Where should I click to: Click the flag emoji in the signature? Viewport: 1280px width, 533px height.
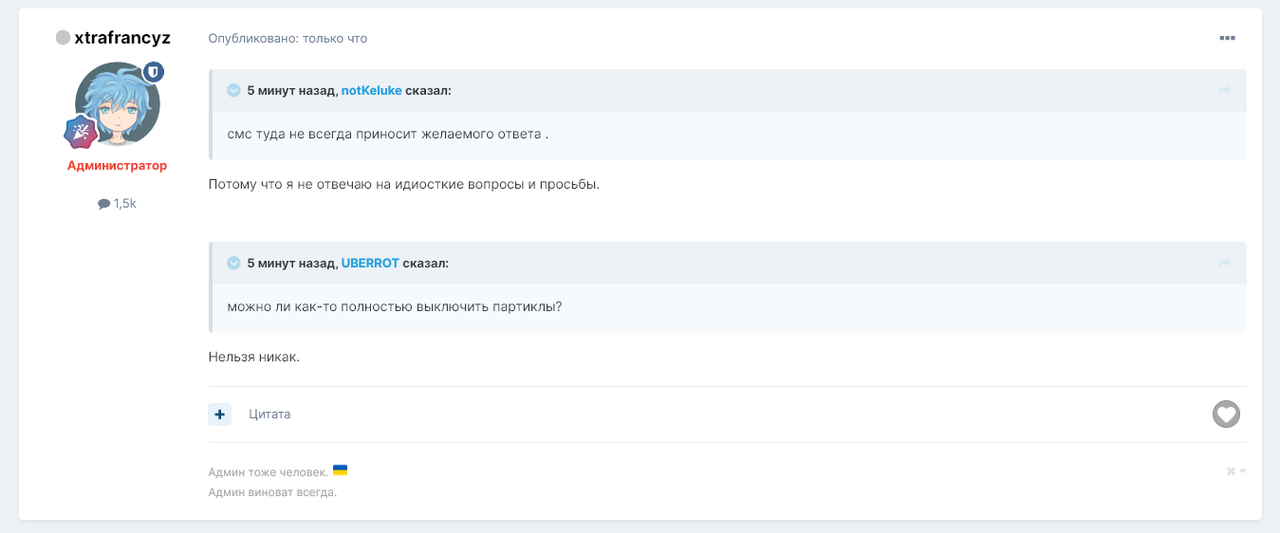[x=340, y=470]
